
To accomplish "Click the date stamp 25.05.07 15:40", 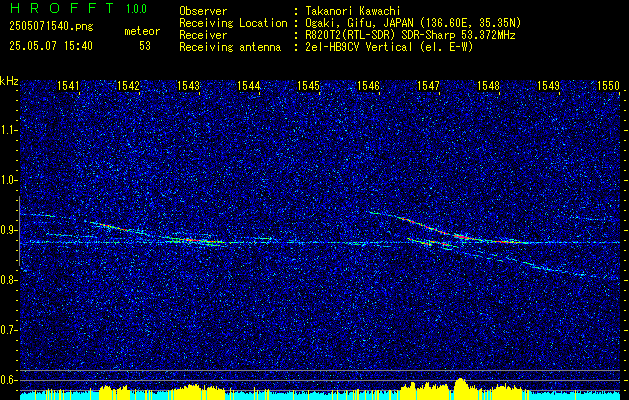I will pos(51,46).
